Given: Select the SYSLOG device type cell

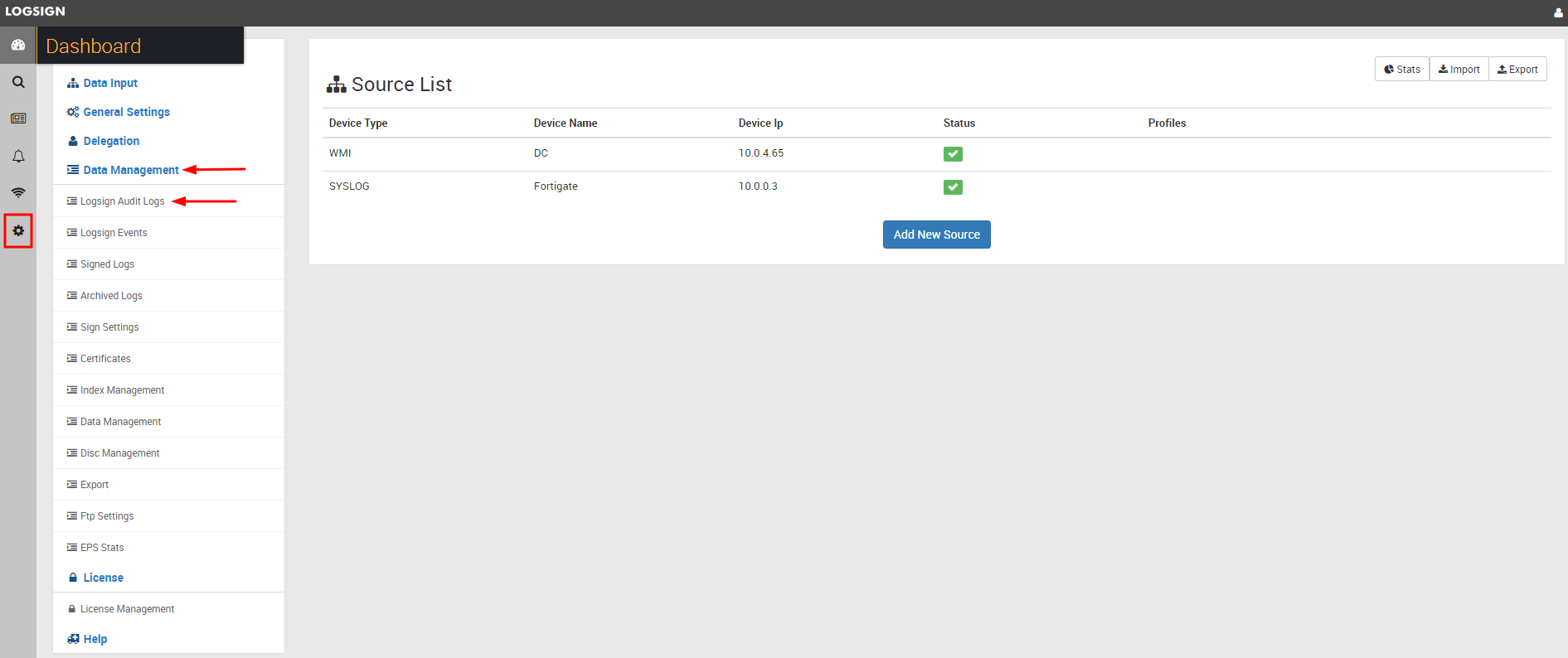Looking at the screenshot, I should click(349, 186).
